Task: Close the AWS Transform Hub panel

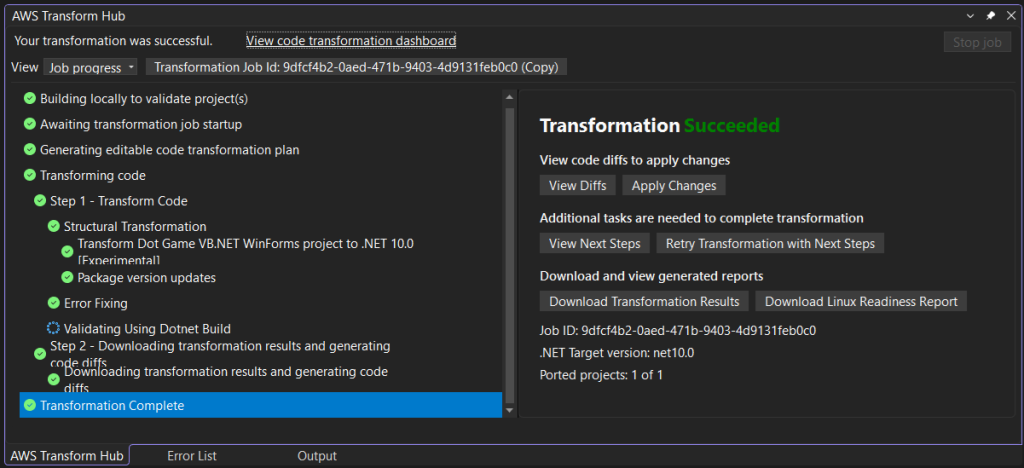Action: tap(1011, 16)
